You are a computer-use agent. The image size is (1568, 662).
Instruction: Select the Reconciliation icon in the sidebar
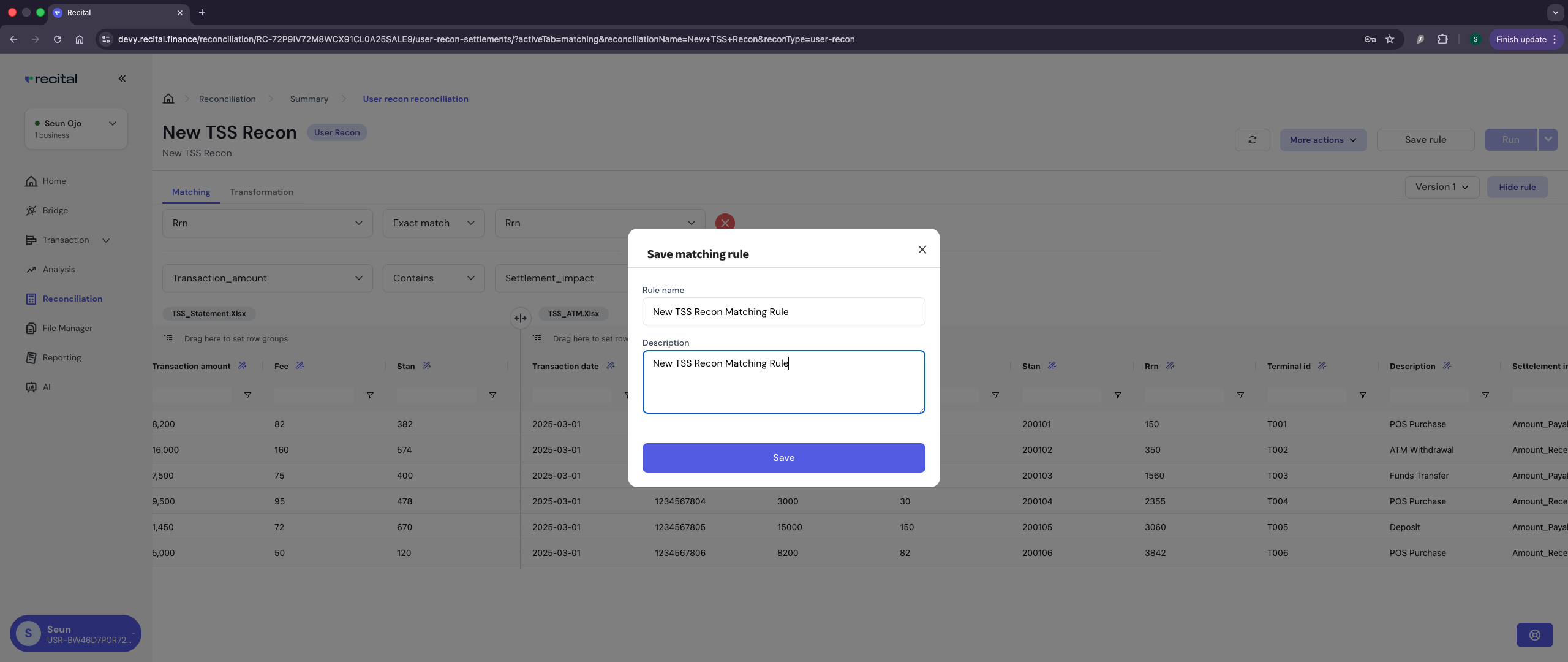pos(32,299)
